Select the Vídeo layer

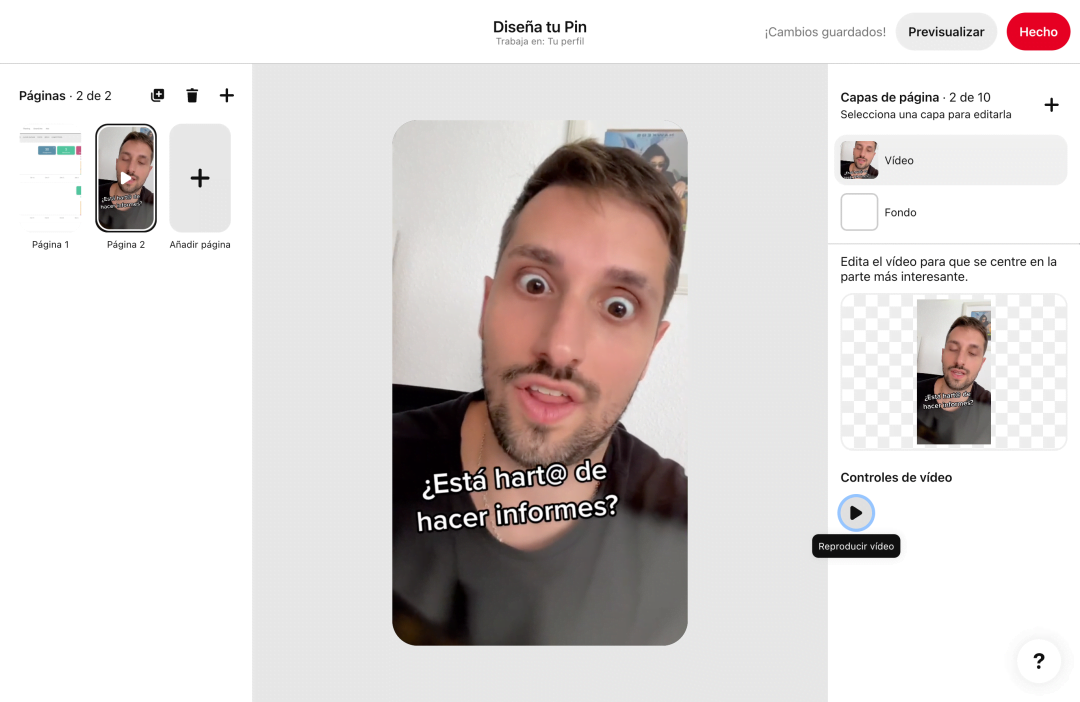pyautogui.click(x=950, y=160)
